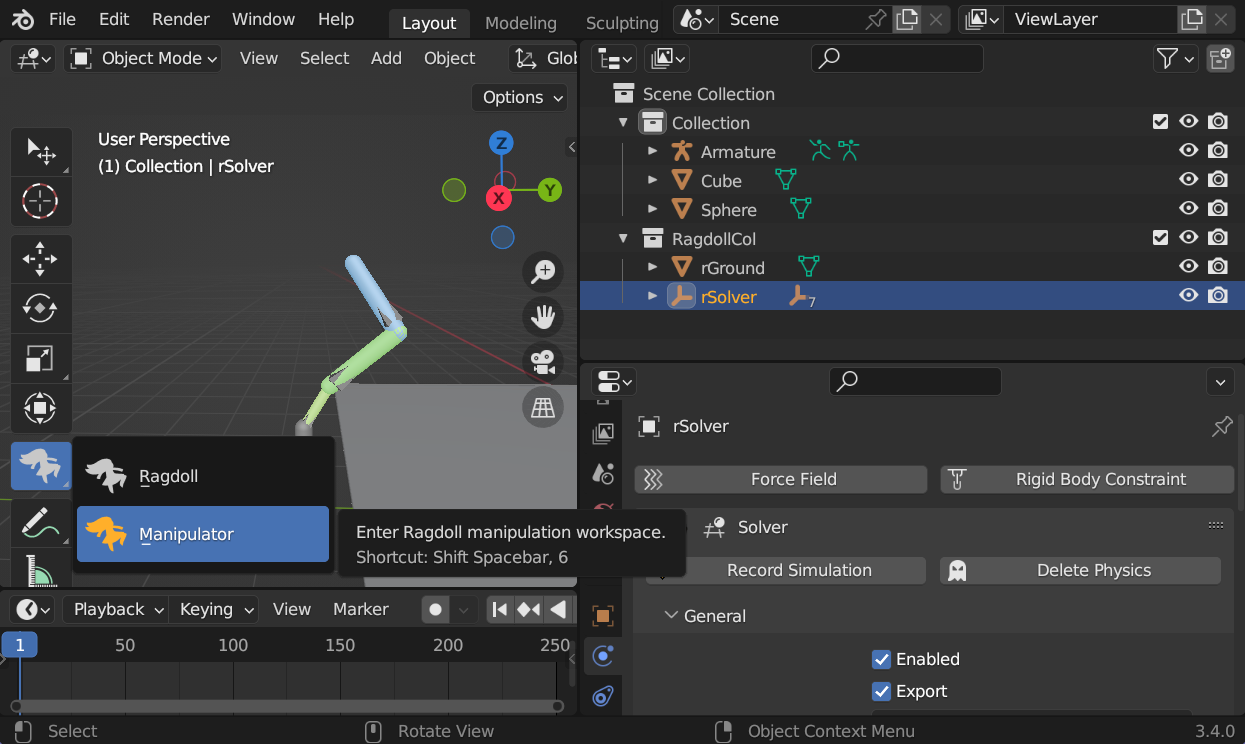The image size is (1245, 744).
Task: Open the Render menu
Action: 180,19
